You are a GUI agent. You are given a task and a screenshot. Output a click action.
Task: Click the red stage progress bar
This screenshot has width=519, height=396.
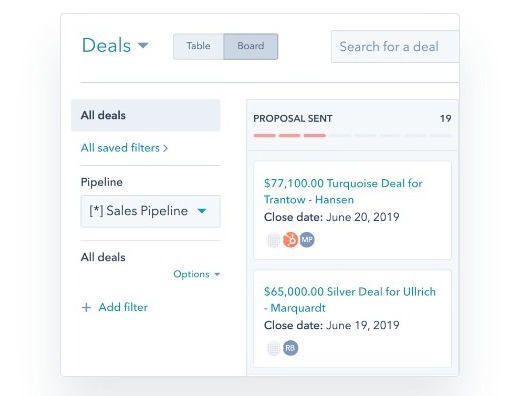click(x=289, y=135)
